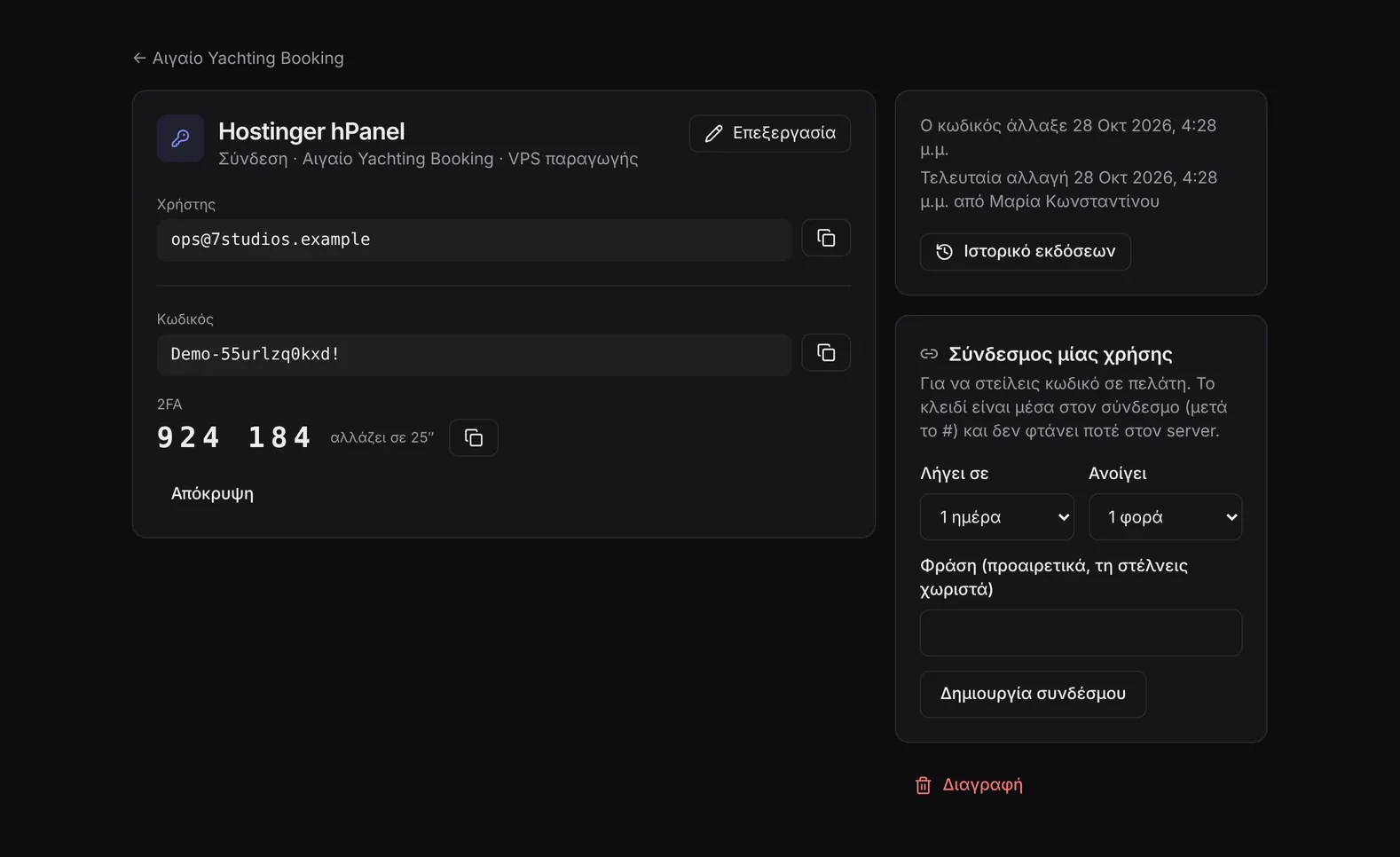Focus the Φράση passphrase input field

[1081, 633]
